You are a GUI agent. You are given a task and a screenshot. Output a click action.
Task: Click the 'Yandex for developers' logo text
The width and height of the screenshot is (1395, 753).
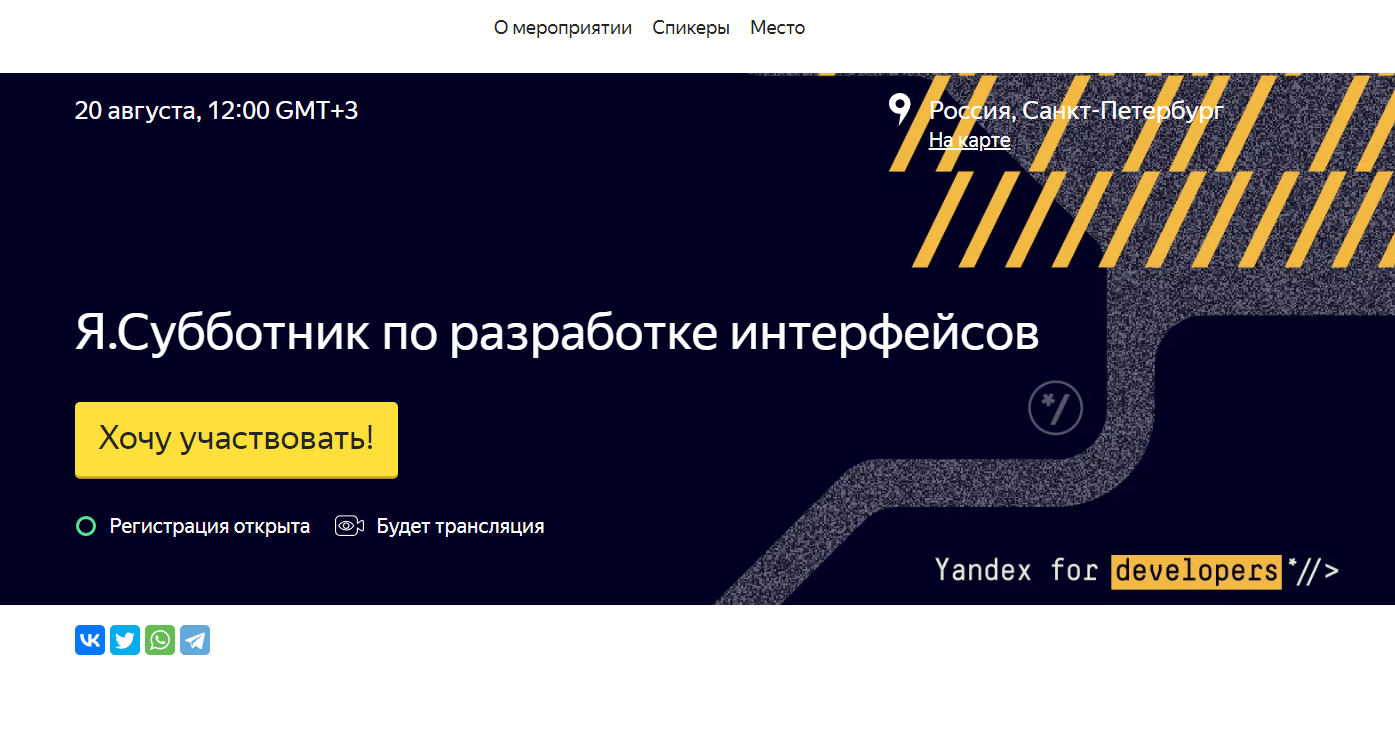point(1136,570)
